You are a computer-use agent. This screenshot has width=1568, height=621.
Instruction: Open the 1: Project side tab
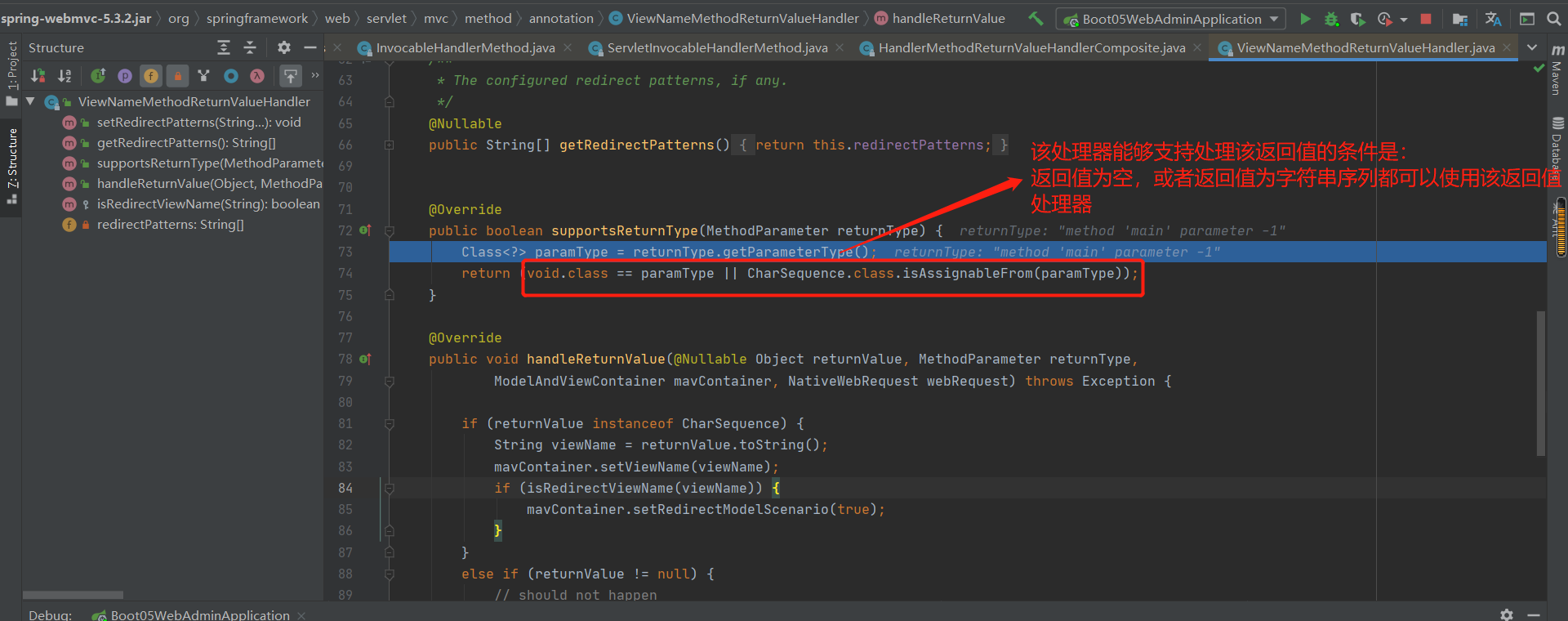point(11,72)
